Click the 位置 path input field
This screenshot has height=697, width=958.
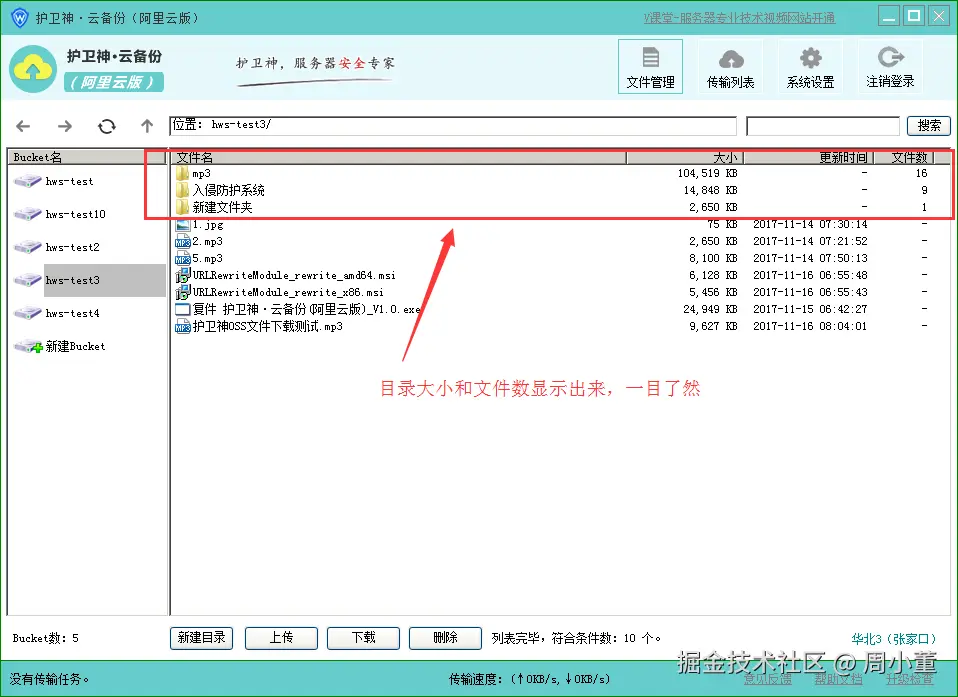(x=453, y=125)
